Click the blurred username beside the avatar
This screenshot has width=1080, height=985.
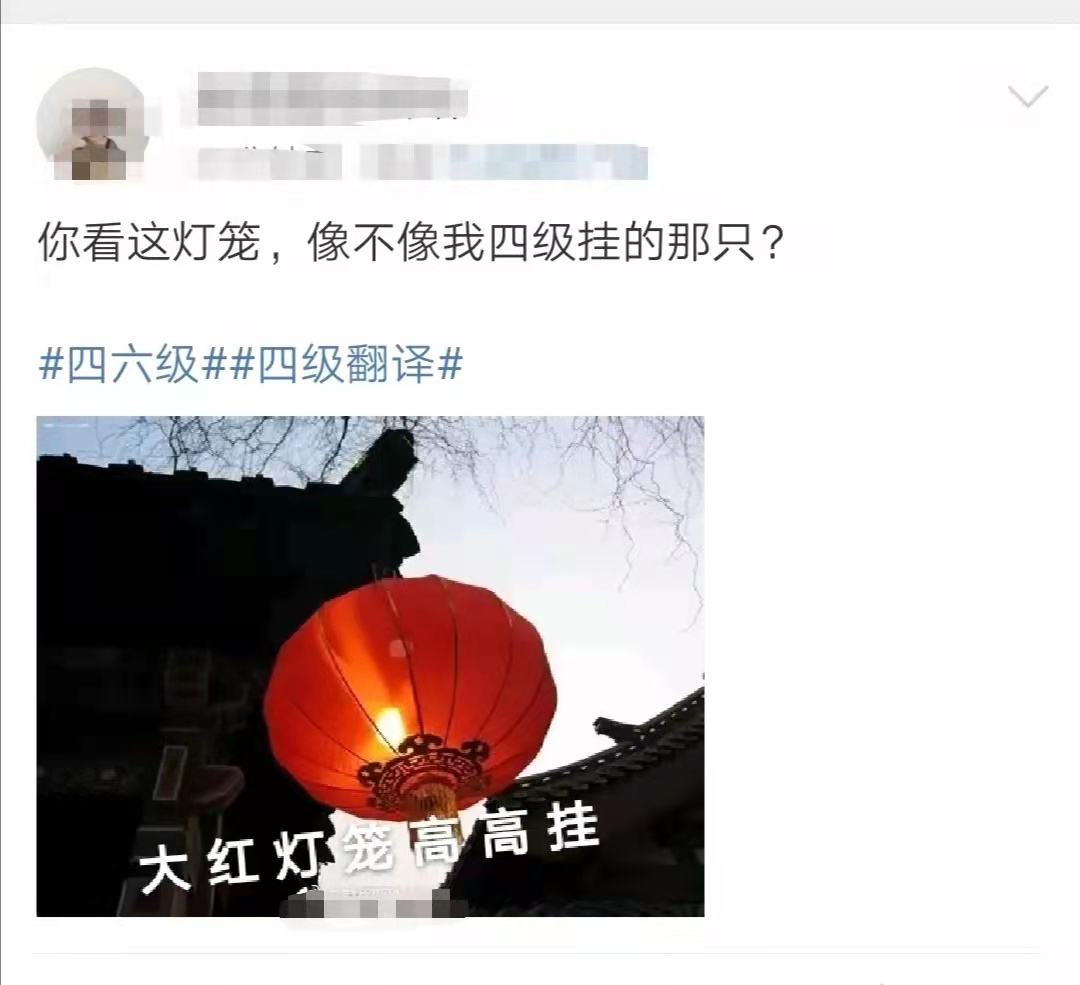click(x=333, y=101)
